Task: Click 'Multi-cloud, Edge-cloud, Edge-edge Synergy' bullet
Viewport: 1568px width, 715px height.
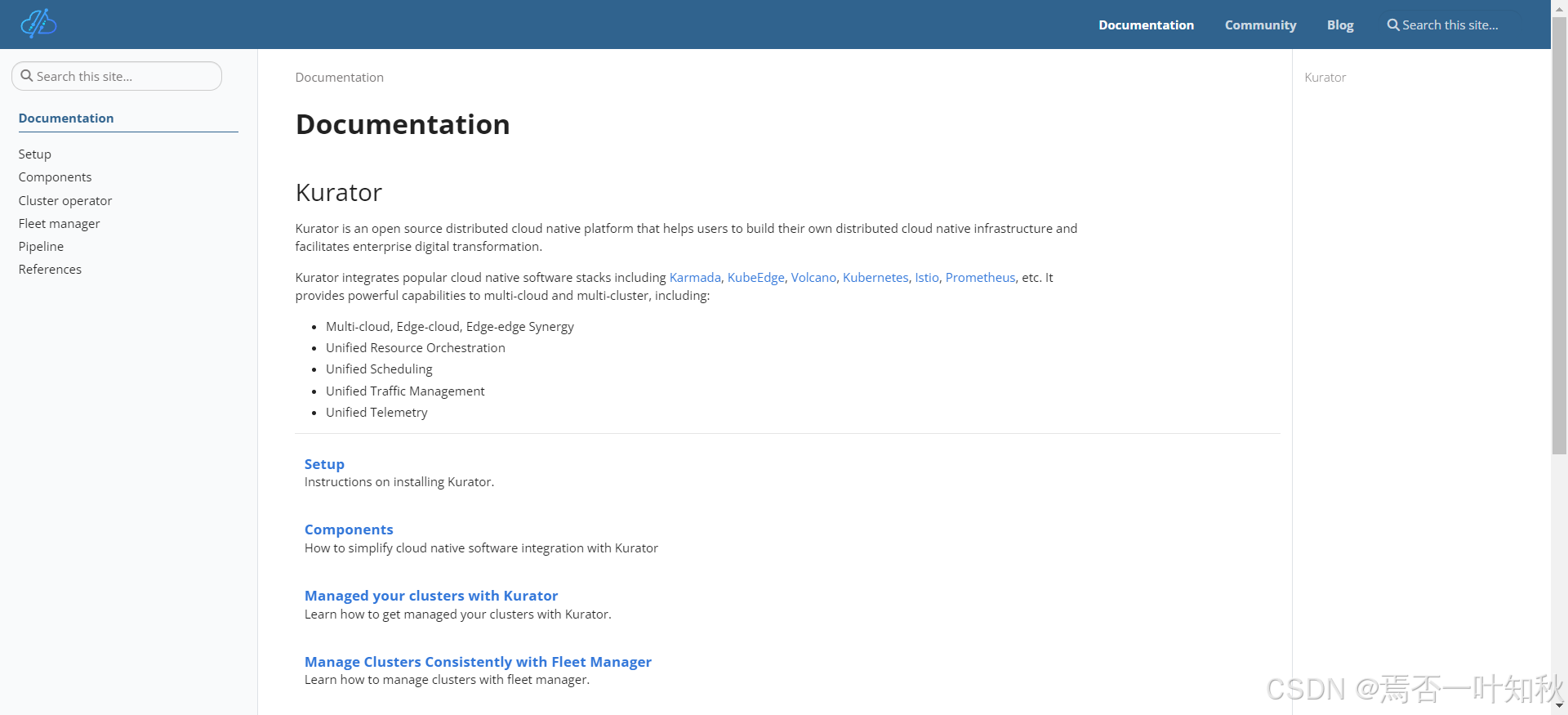Action: click(449, 327)
